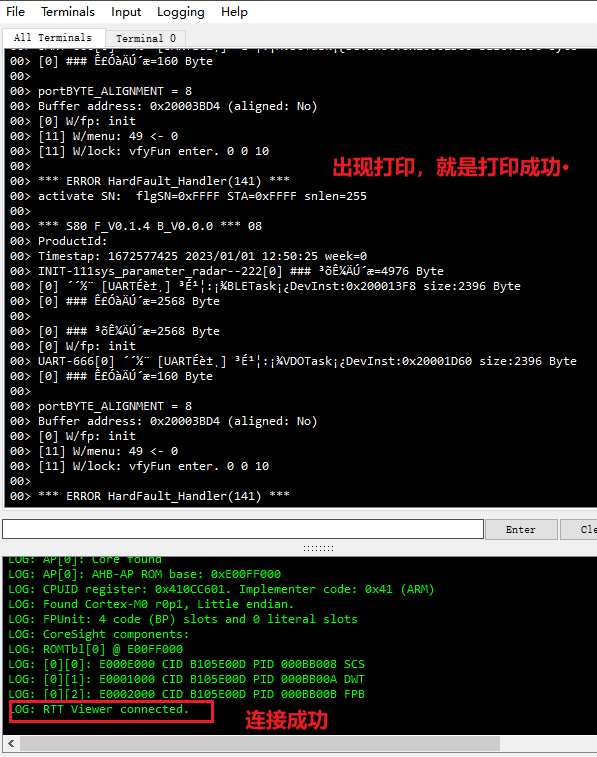Click the log line ending in 'DWT'
Screen dimensions: 597x757
coord(187,679)
